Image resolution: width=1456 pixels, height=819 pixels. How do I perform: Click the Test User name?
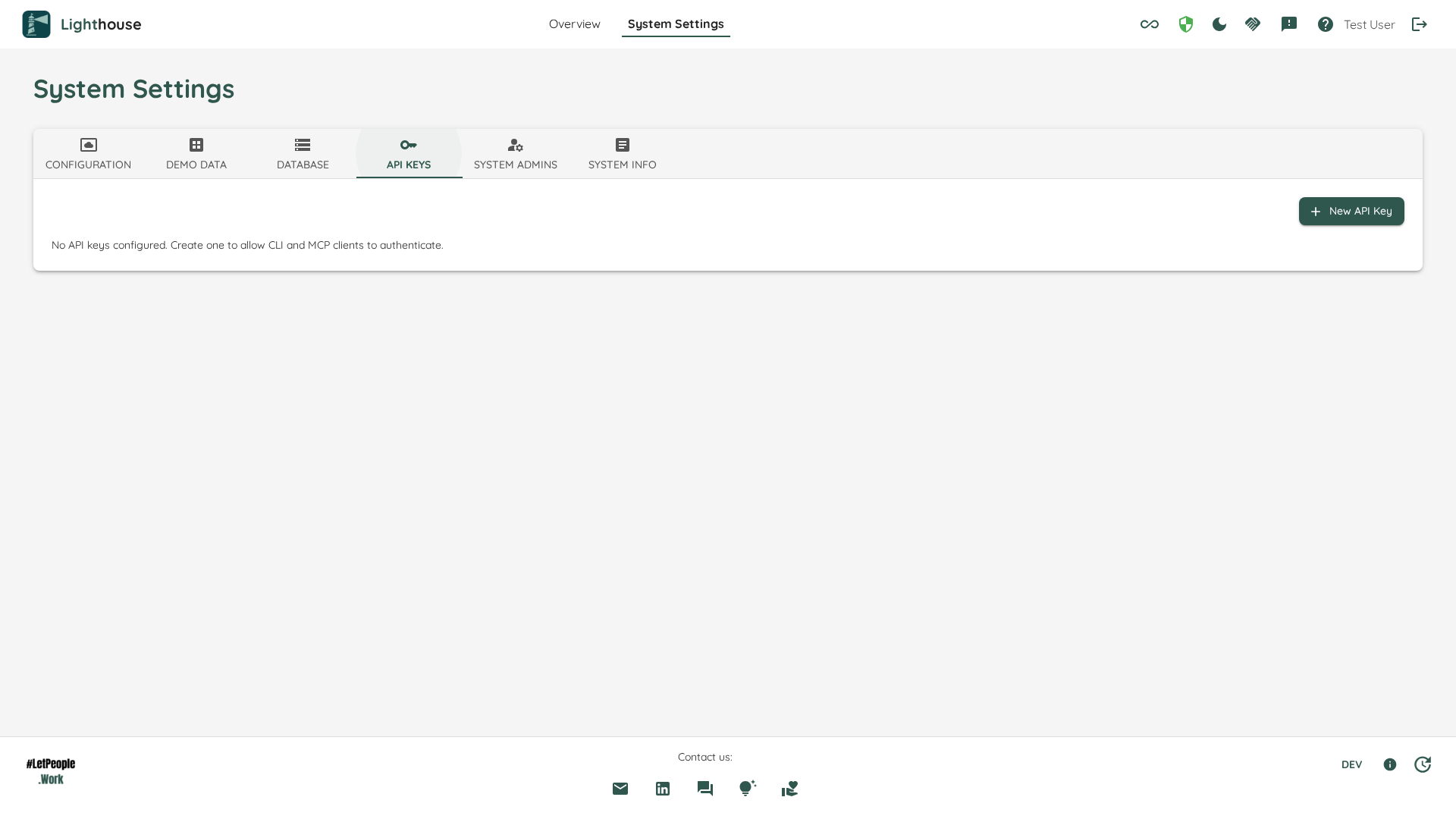tap(1369, 25)
